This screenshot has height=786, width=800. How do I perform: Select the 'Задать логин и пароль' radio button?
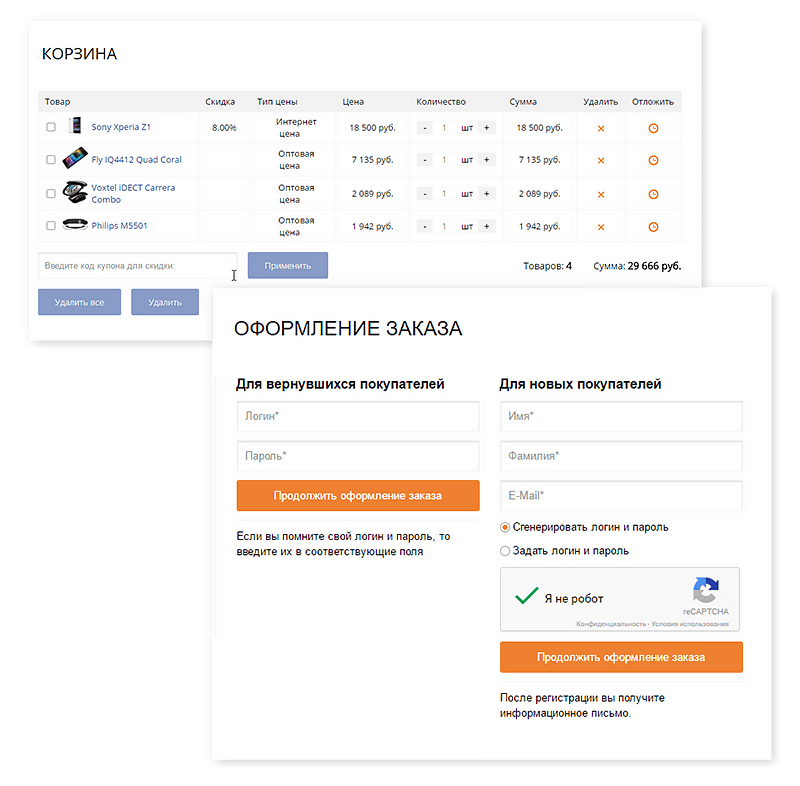point(505,551)
